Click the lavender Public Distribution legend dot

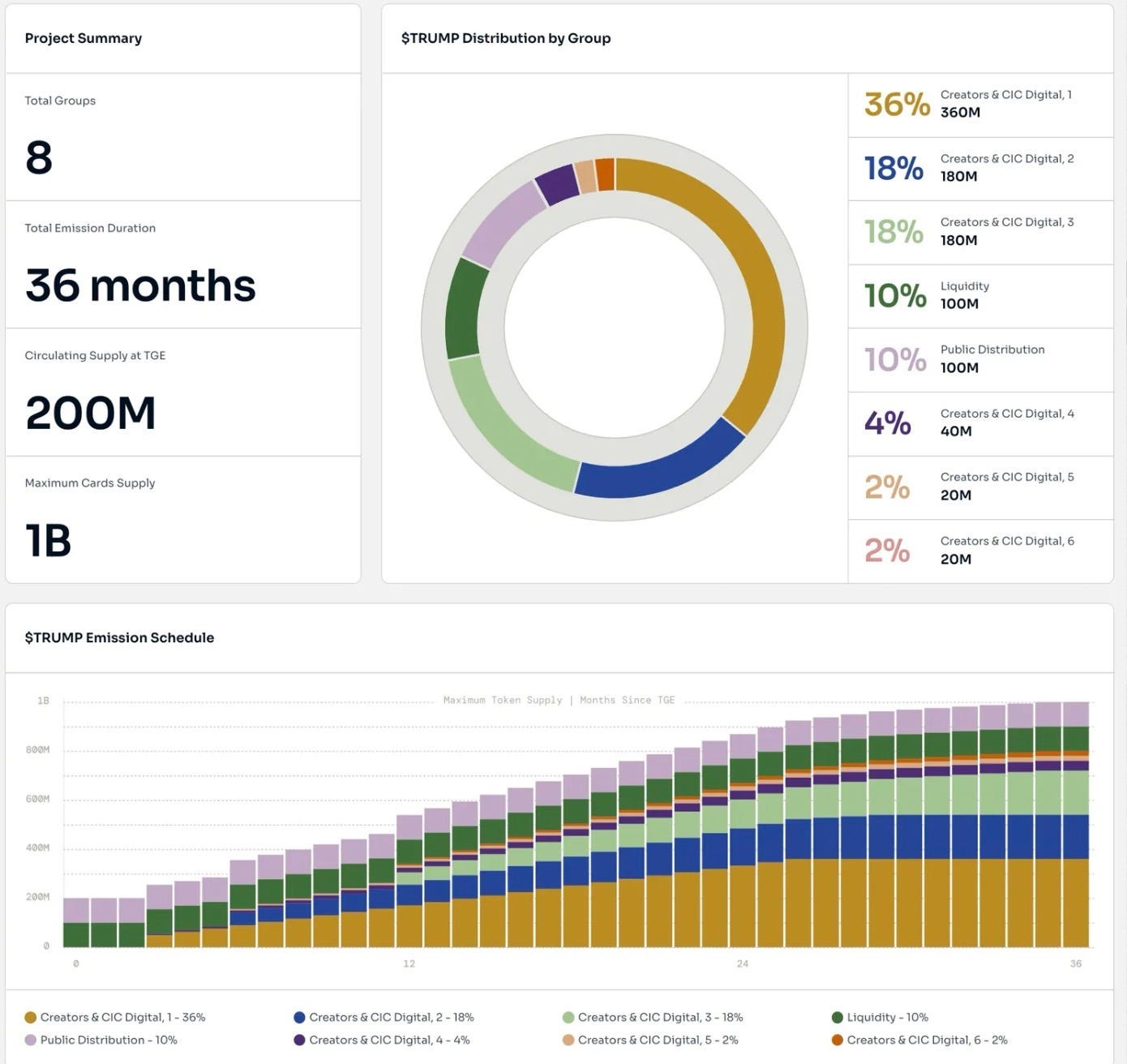[31, 1040]
